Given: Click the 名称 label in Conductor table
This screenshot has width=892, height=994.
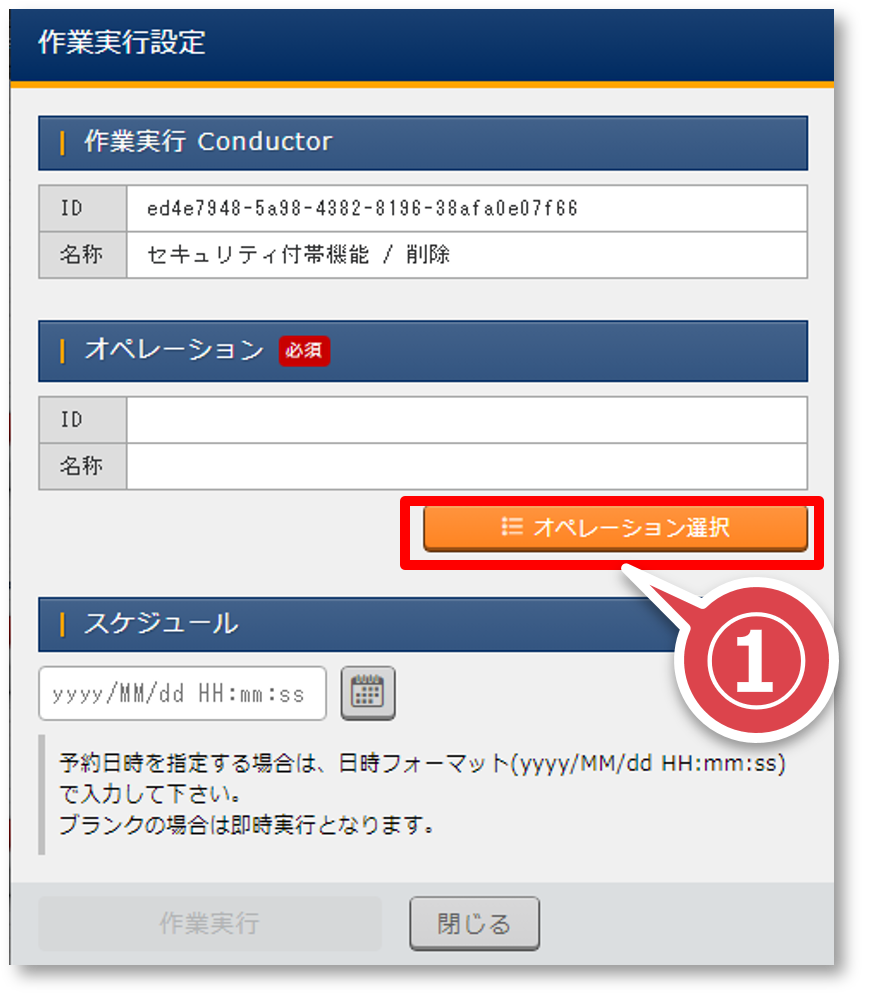Looking at the screenshot, I should (82, 255).
